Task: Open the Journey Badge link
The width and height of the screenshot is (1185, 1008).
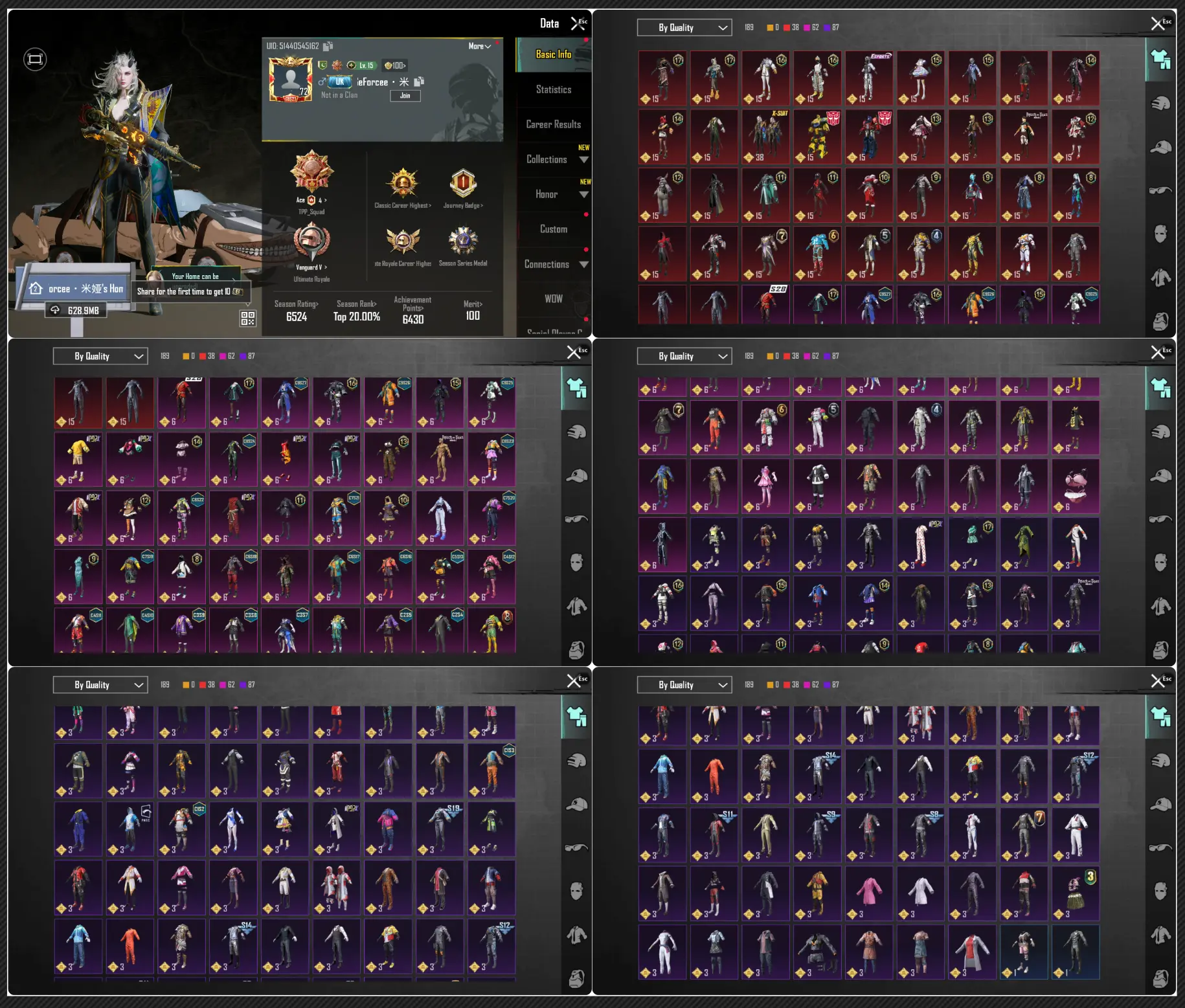Action: click(x=463, y=206)
